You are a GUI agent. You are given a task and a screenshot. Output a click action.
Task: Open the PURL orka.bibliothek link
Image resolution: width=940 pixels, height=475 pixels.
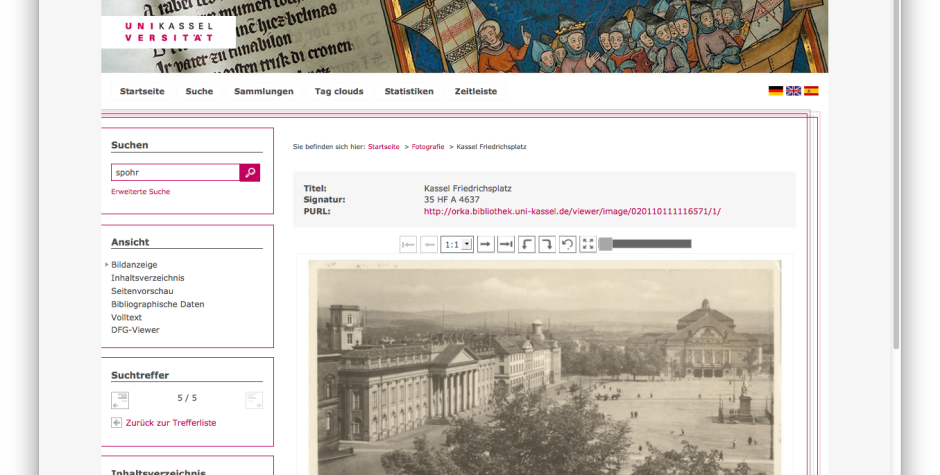(572, 212)
